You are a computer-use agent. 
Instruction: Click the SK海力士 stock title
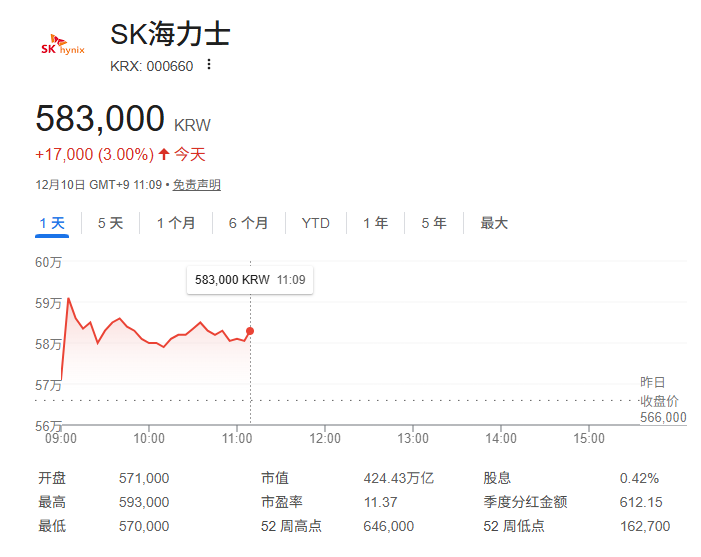click(170, 35)
